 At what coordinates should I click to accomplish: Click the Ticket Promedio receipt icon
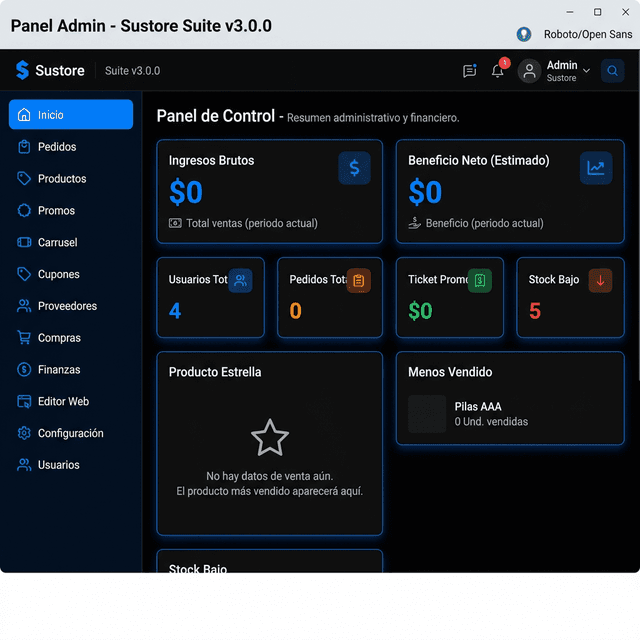(x=480, y=280)
